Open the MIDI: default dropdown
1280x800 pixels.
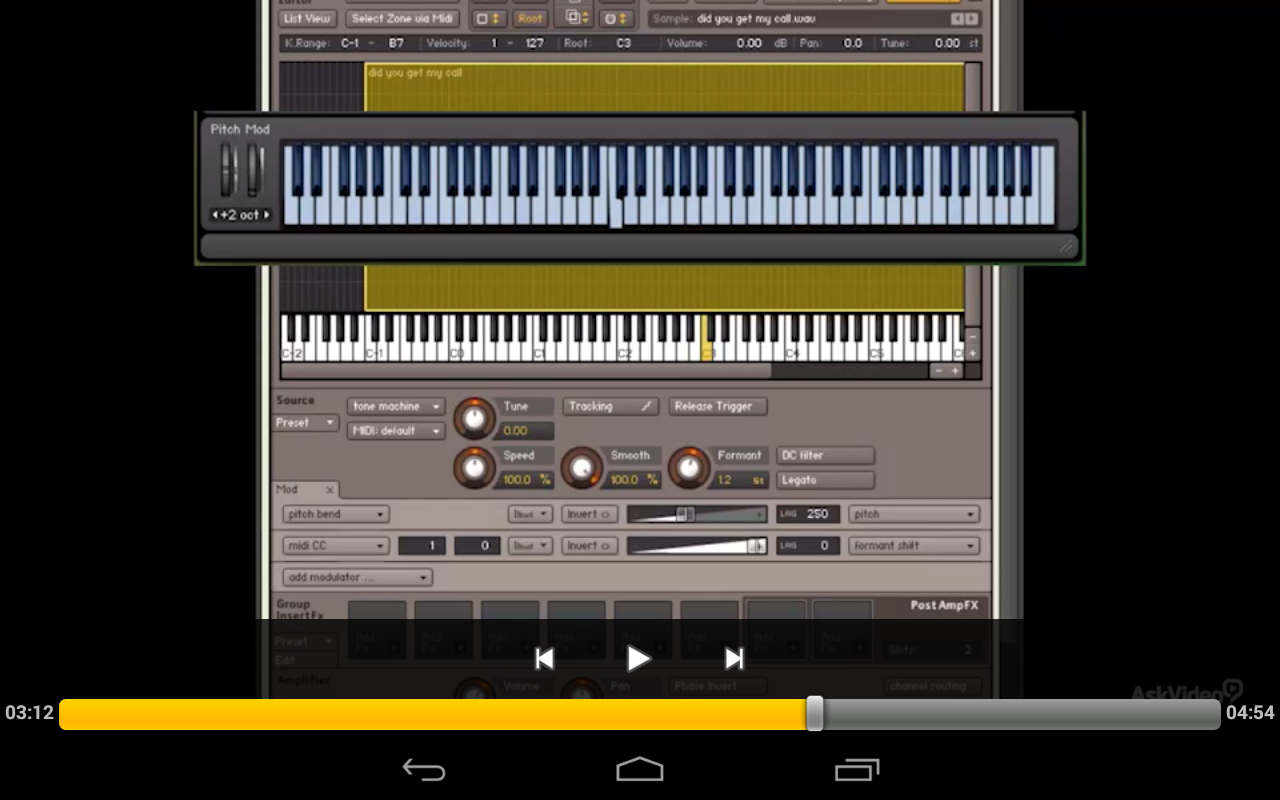pyautogui.click(x=396, y=431)
